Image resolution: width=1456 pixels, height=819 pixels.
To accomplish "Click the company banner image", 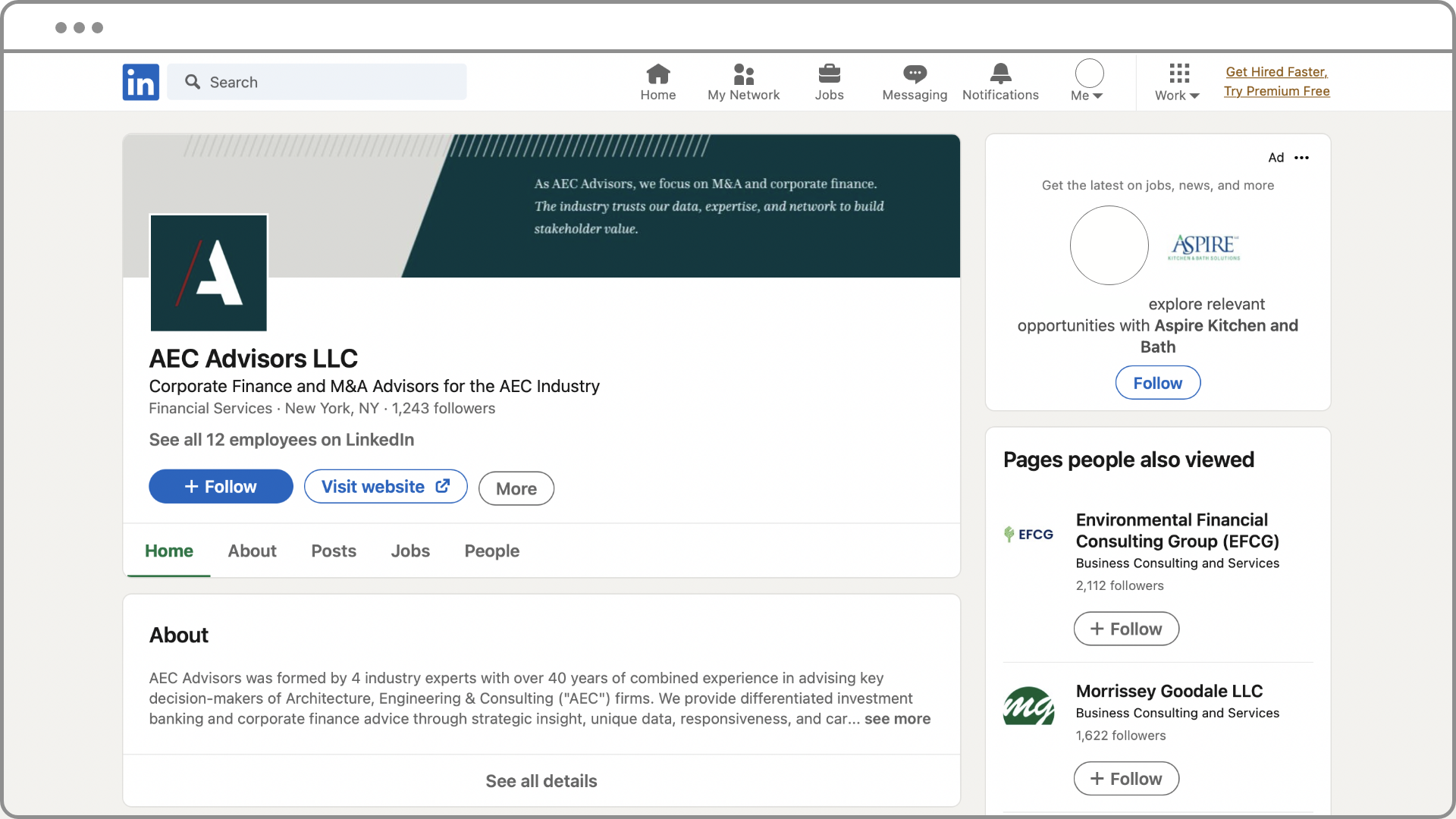I will (541, 206).
